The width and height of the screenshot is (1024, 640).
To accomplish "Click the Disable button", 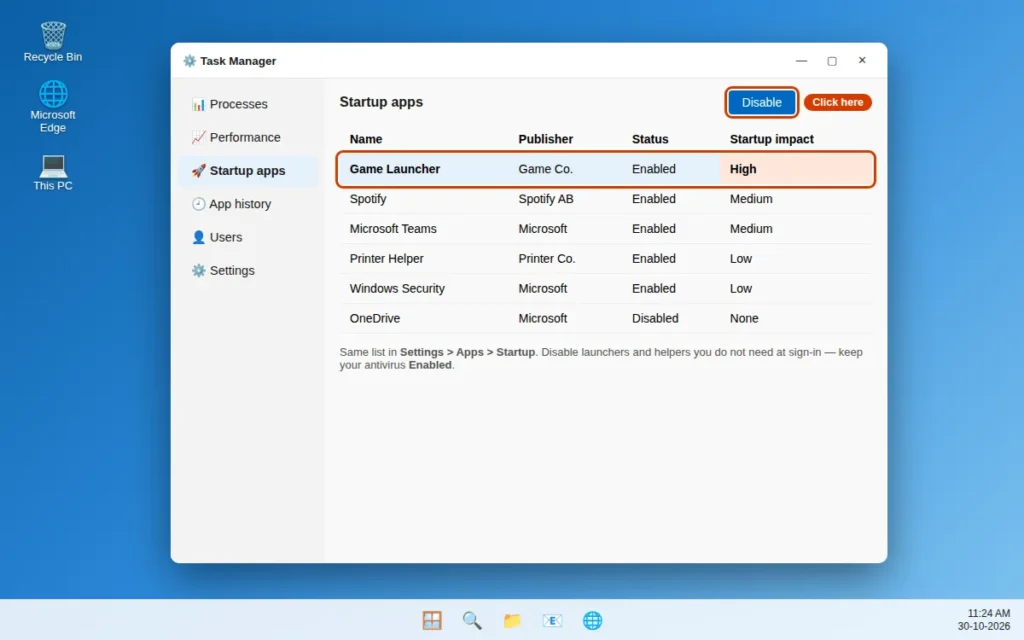I will click(x=761, y=103).
